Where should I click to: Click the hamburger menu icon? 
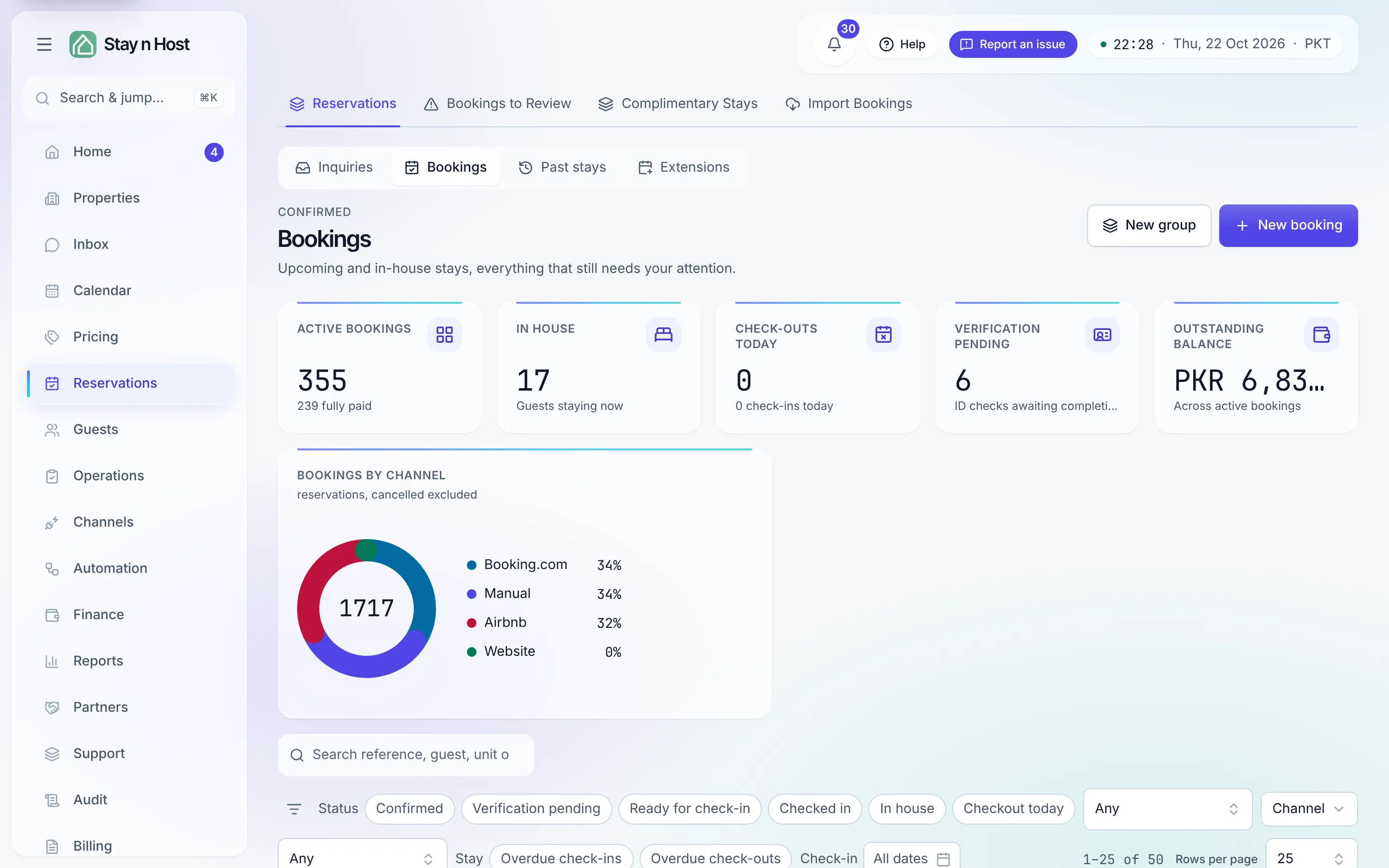point(44,44)
